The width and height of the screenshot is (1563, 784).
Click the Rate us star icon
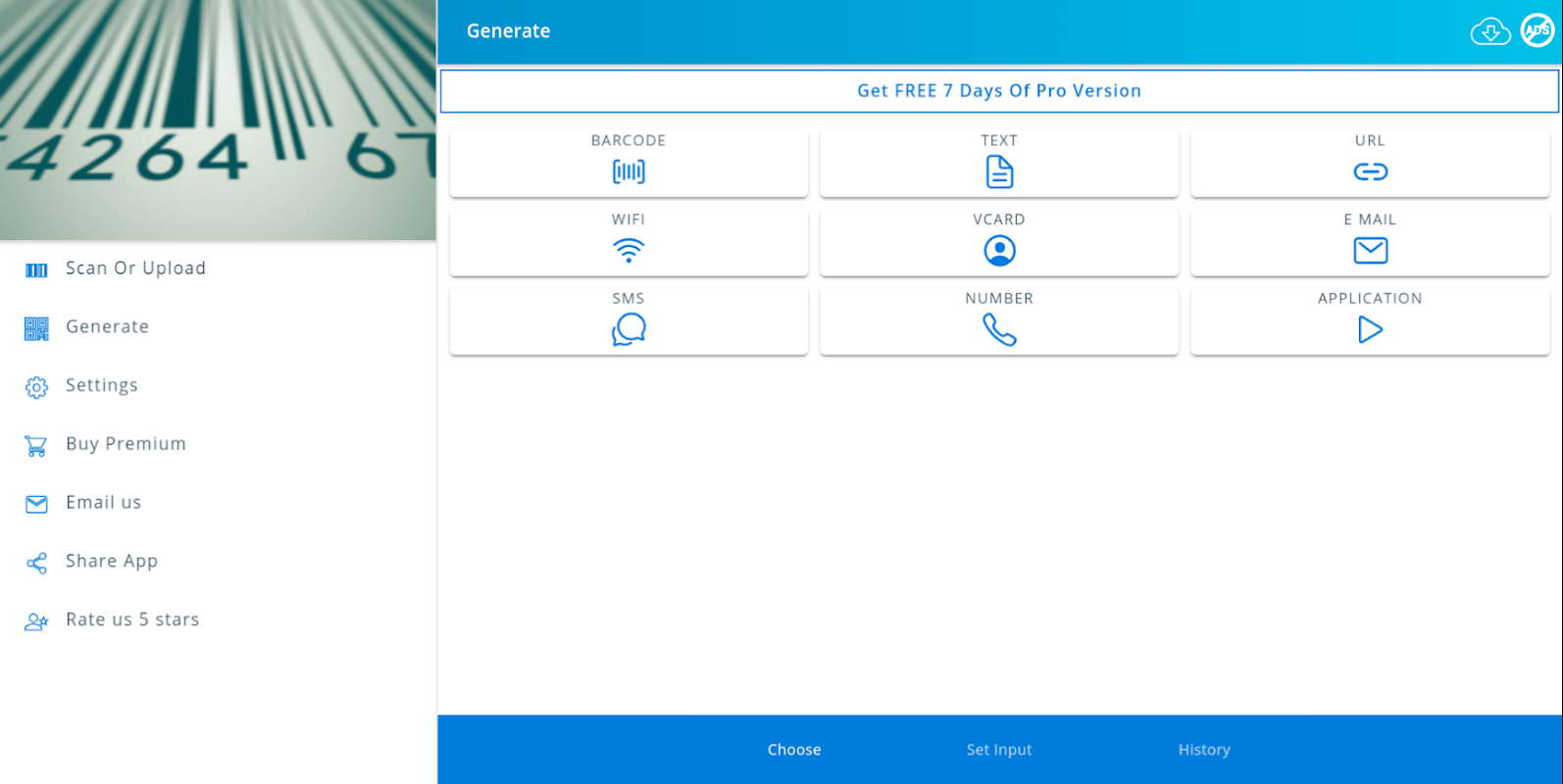(36, 621)
